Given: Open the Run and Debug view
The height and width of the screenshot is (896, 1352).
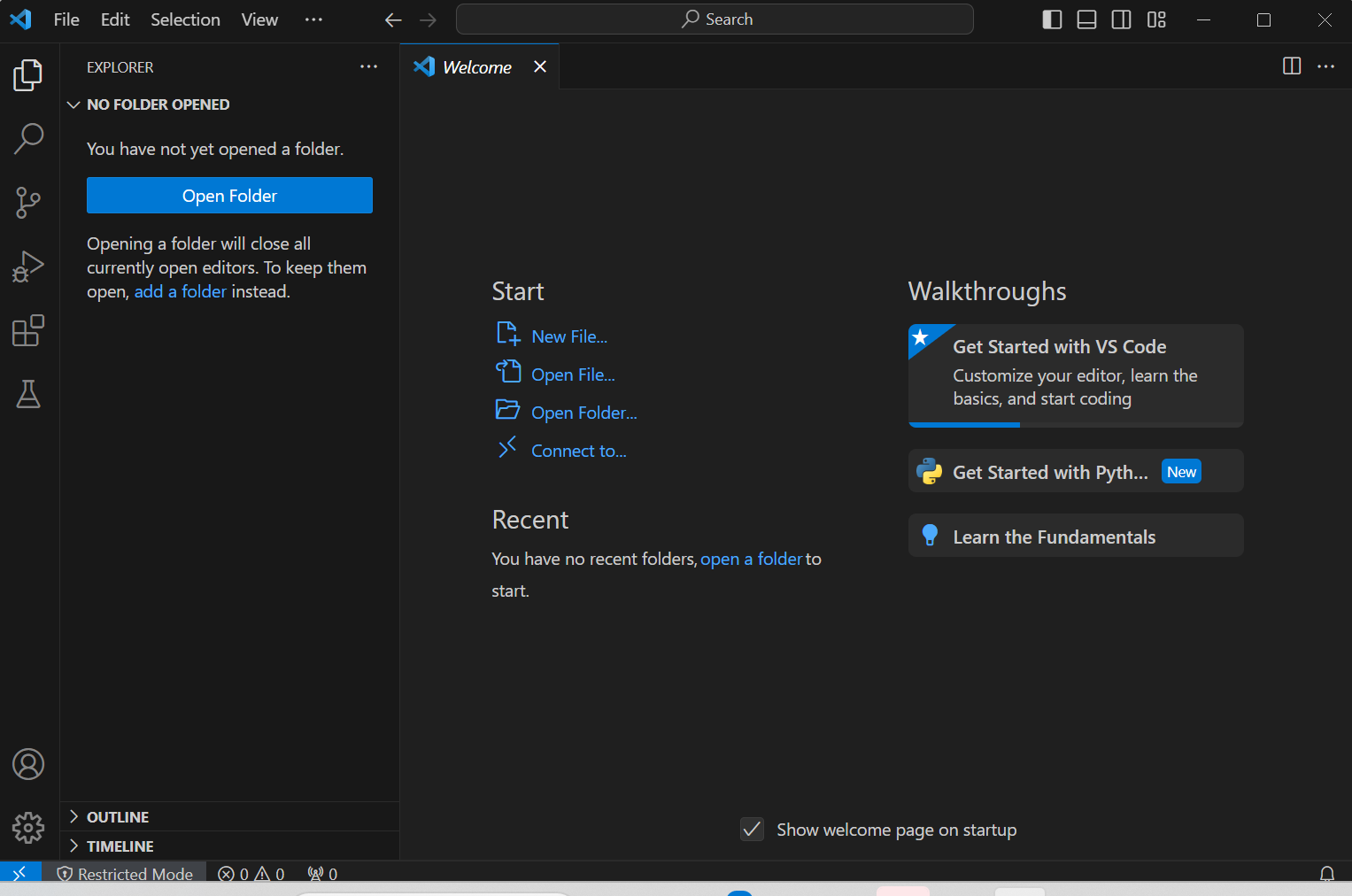Looking at the screenshot, I should click(28, 266).
